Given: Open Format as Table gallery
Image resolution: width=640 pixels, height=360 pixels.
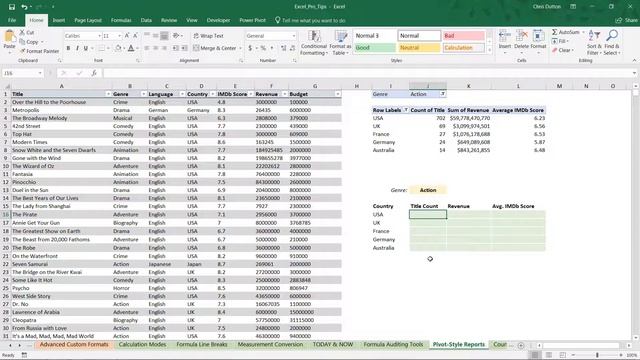Looking at the screenshot, I should pyautogui.click(x=340, y=43).
